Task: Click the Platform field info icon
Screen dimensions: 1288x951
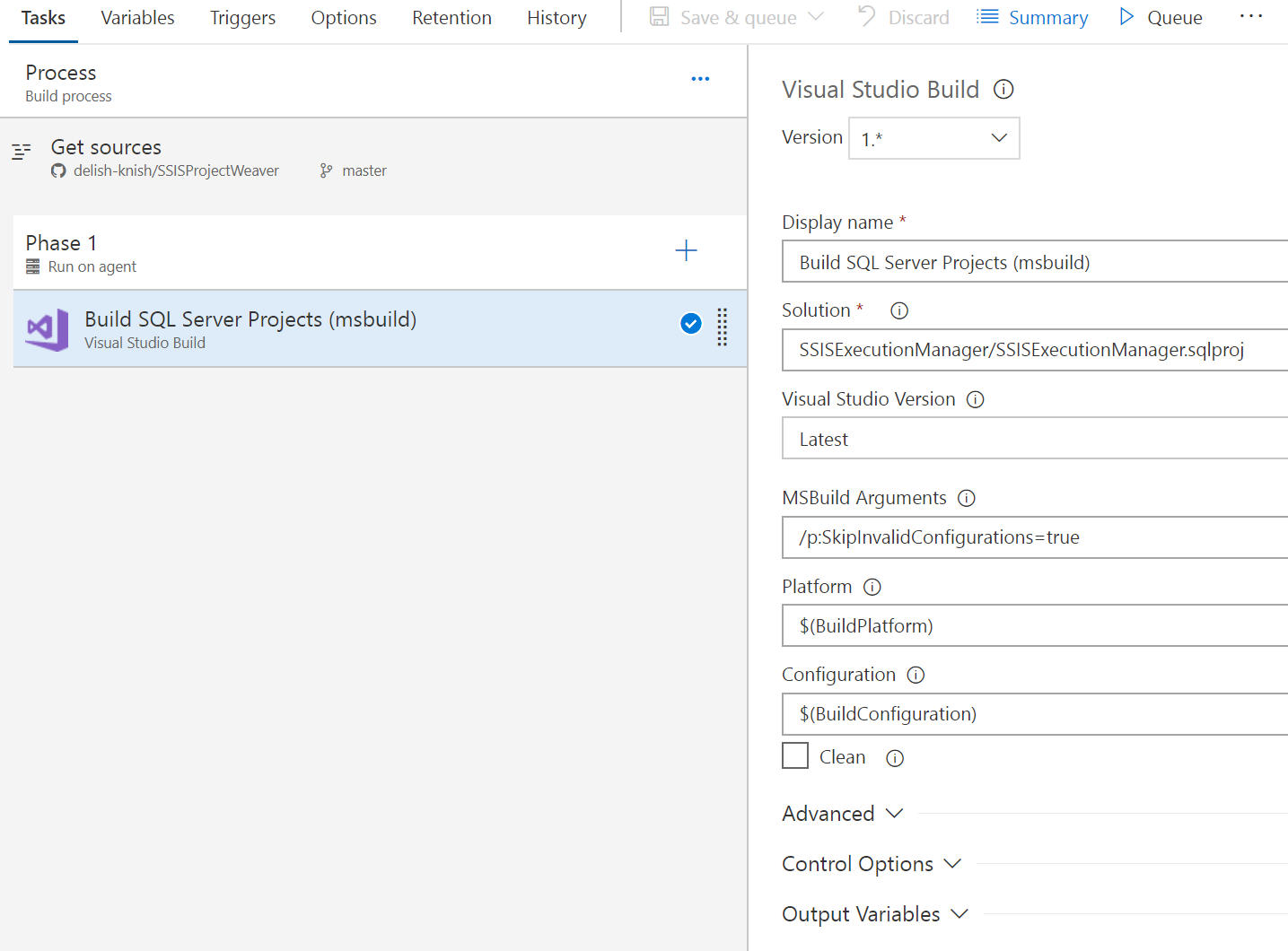Action: tap(872, 587)
